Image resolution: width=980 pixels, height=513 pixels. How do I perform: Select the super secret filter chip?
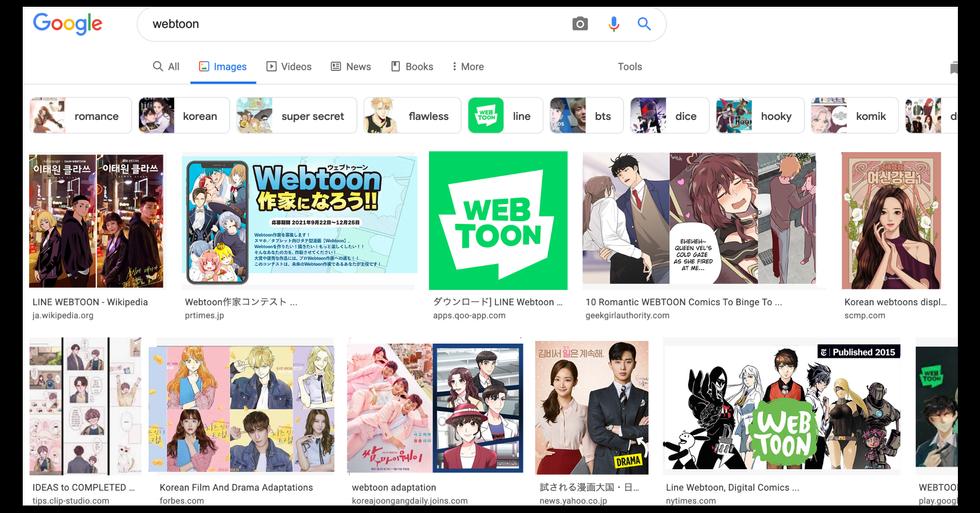296,116
